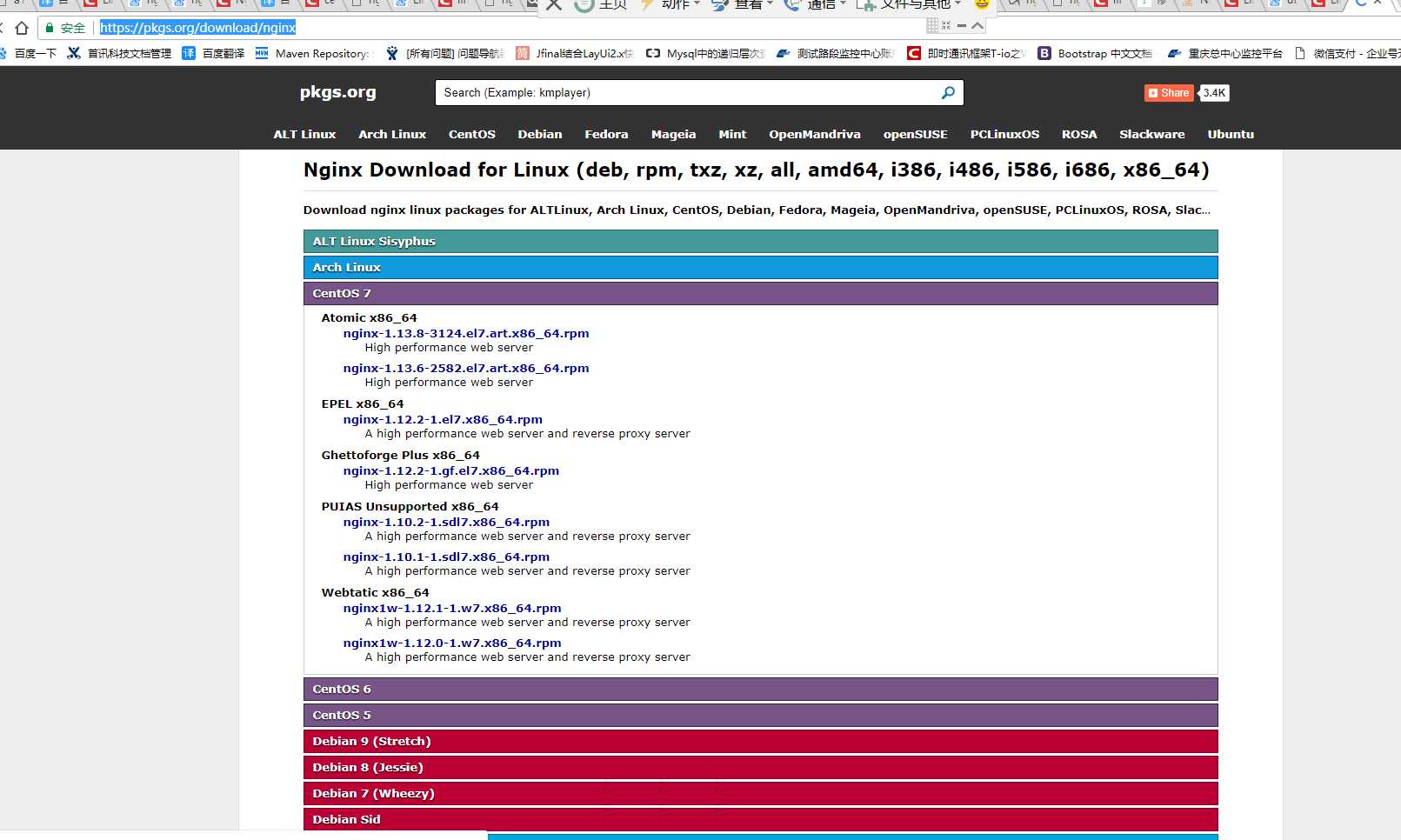Click the grid handle icon under remote toolbar
Viewport: 1401px width, 840px height.
click(932, 25)
